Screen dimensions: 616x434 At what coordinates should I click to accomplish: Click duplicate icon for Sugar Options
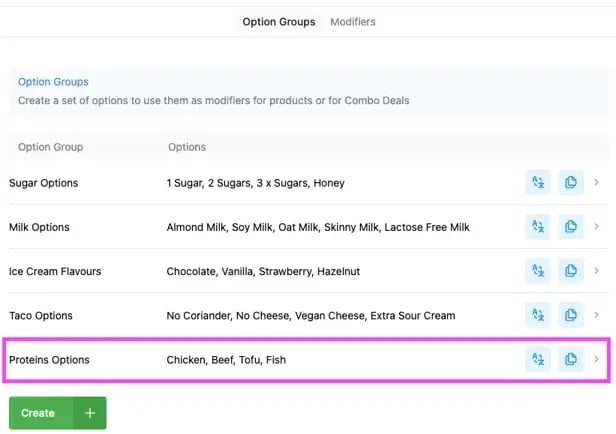[x=570, y=183]
